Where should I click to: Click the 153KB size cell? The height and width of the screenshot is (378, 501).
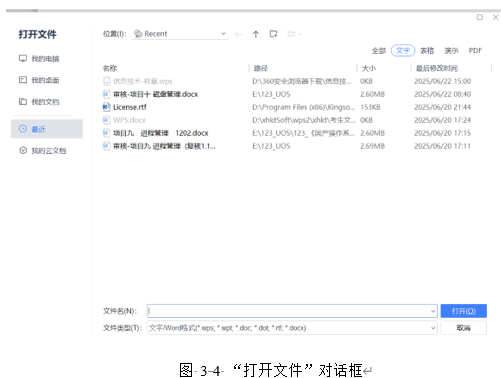coord(370,107)
